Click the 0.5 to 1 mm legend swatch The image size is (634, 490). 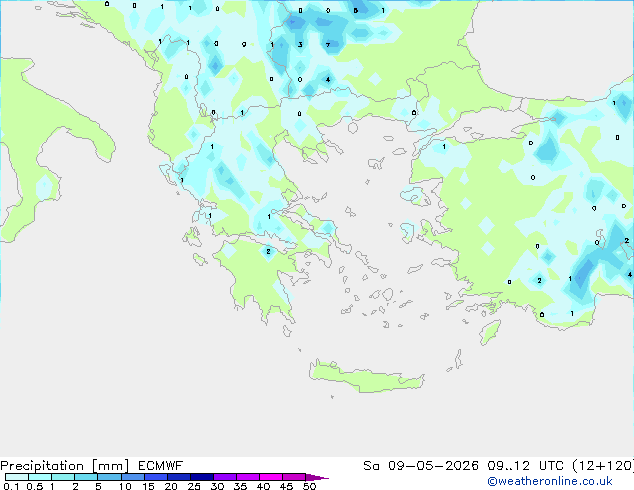[x=40, y=477]
